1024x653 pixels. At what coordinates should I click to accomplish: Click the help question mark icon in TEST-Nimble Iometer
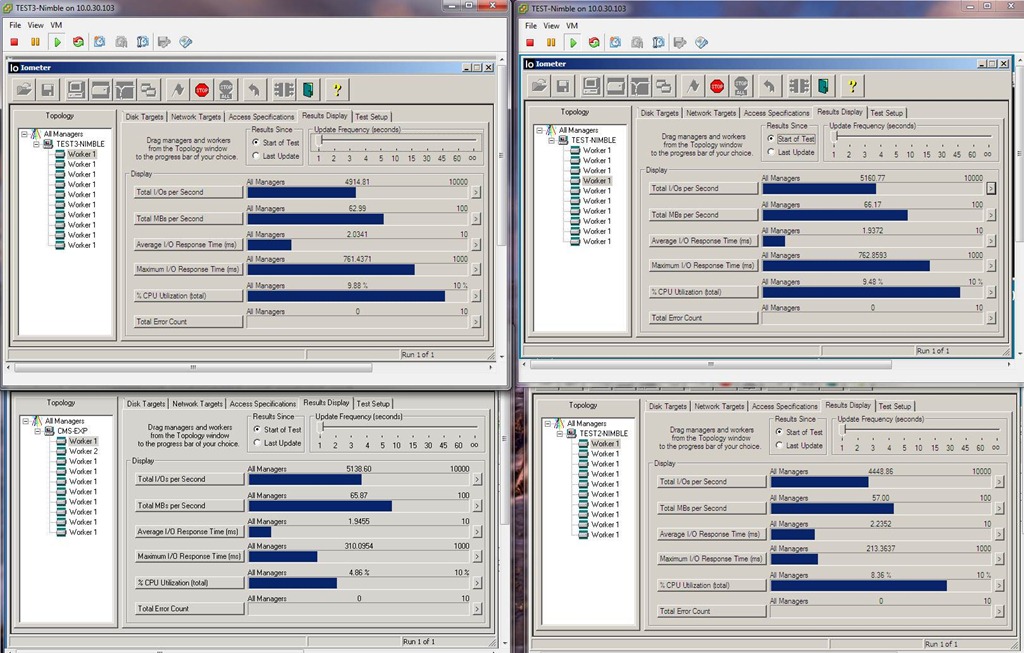point(853,86)
